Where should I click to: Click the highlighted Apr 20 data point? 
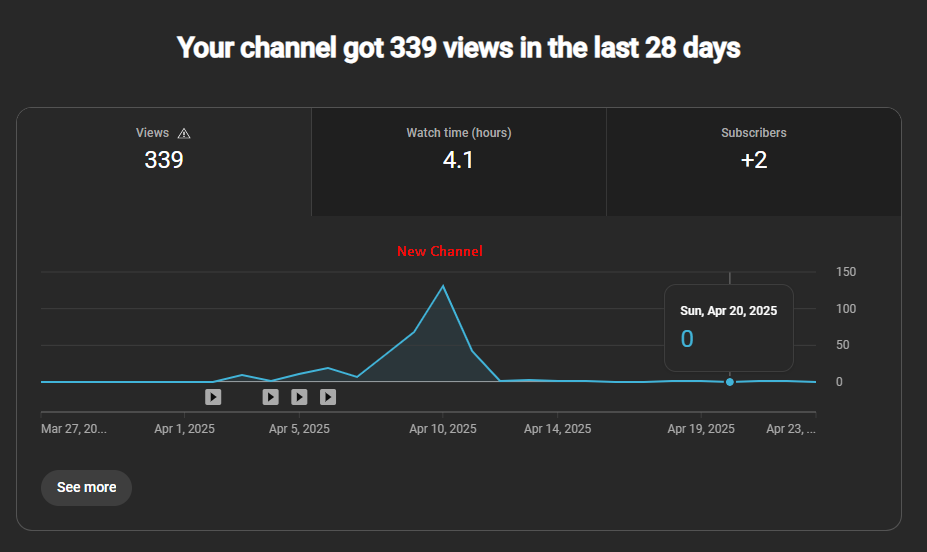pyautogui.click(x=730, y=382)
